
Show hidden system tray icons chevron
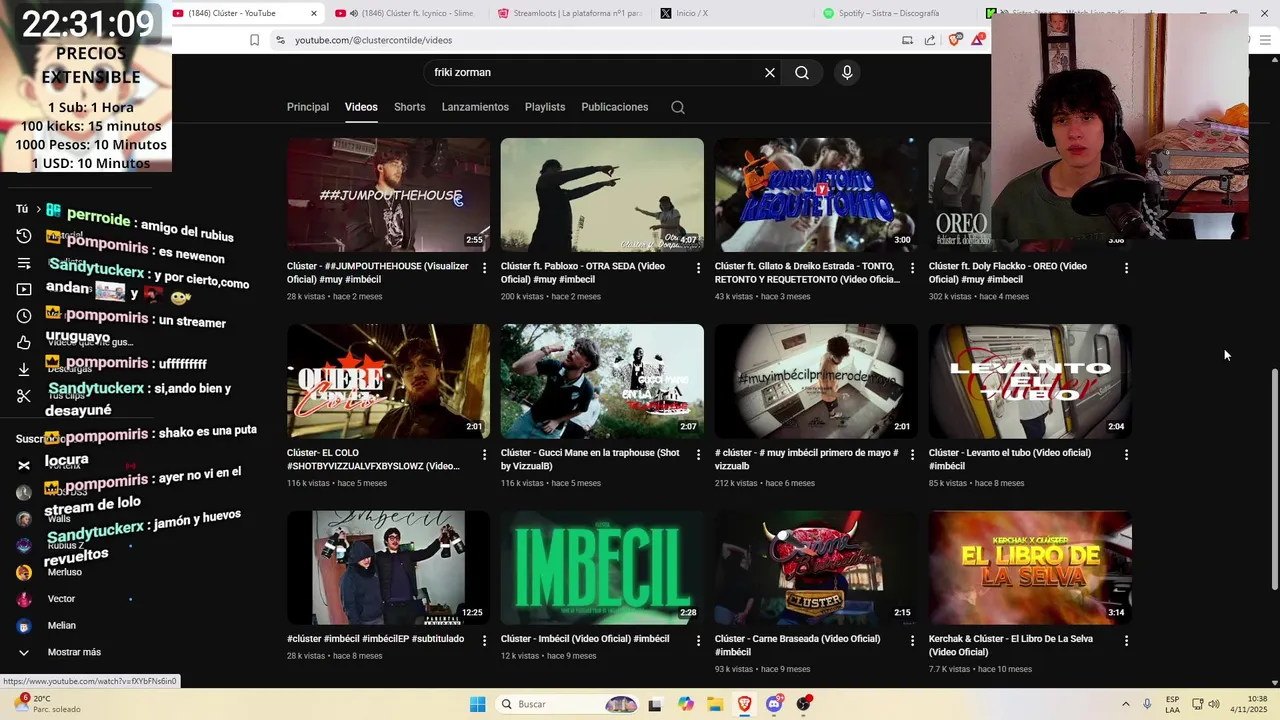tap(1125, 704)
